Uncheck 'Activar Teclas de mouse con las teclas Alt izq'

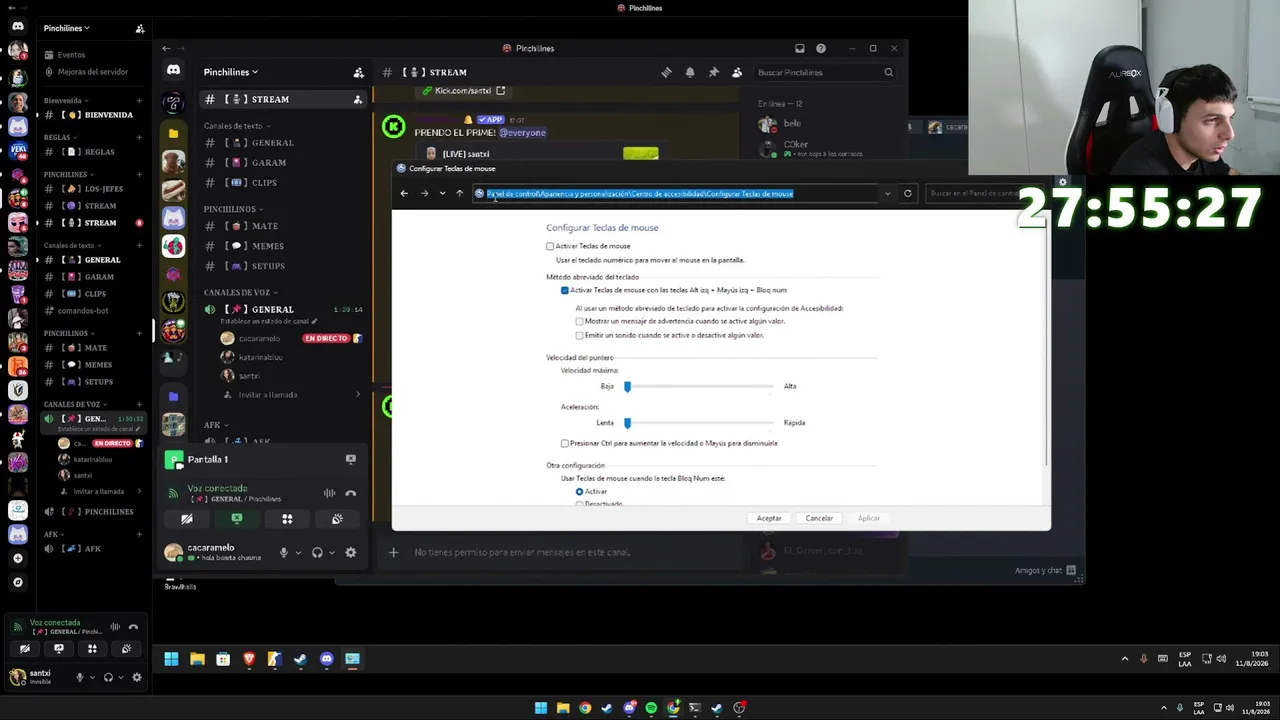[x=565, y=290]
